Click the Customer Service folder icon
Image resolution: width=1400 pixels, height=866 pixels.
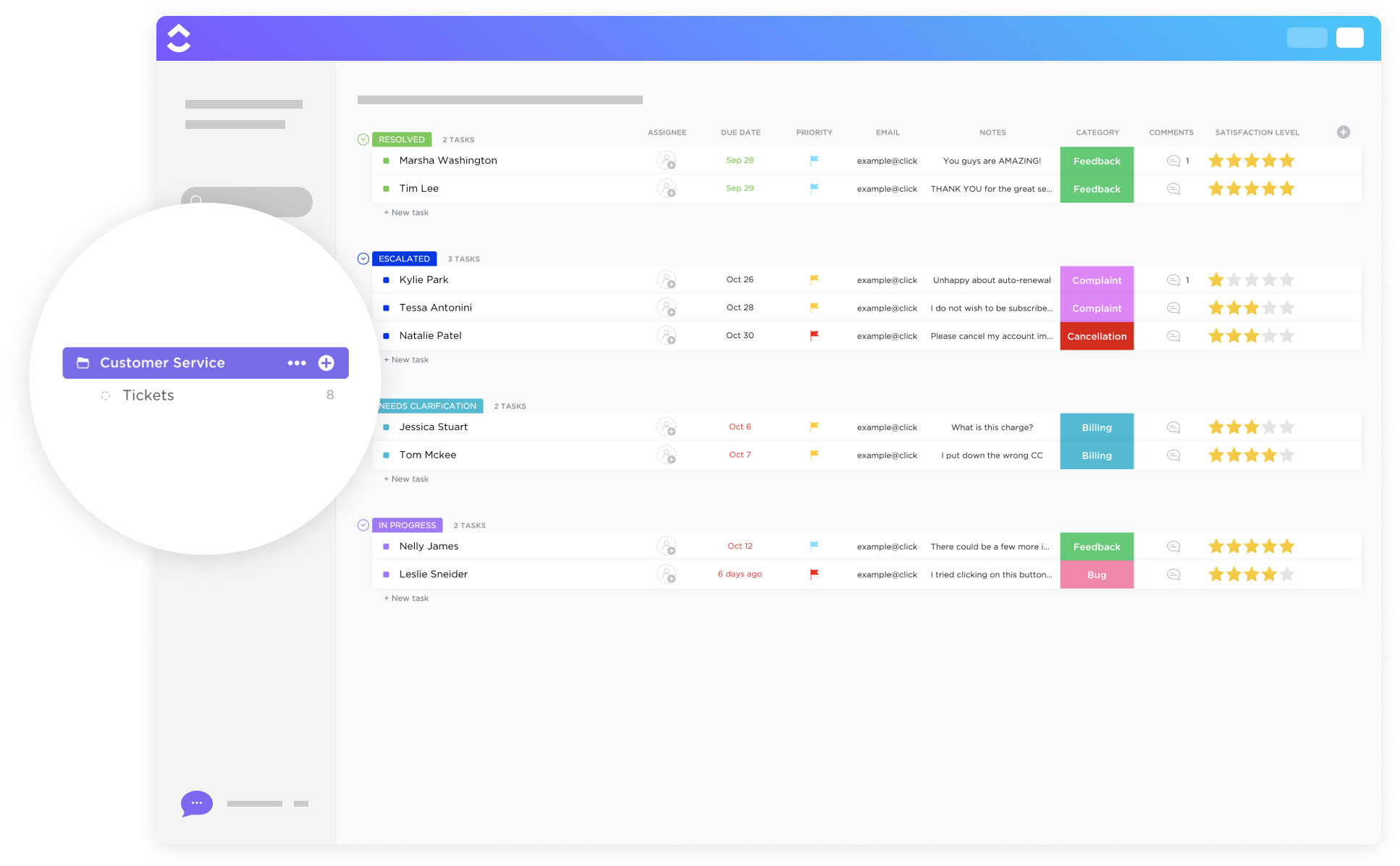click(x=82, y=363)
